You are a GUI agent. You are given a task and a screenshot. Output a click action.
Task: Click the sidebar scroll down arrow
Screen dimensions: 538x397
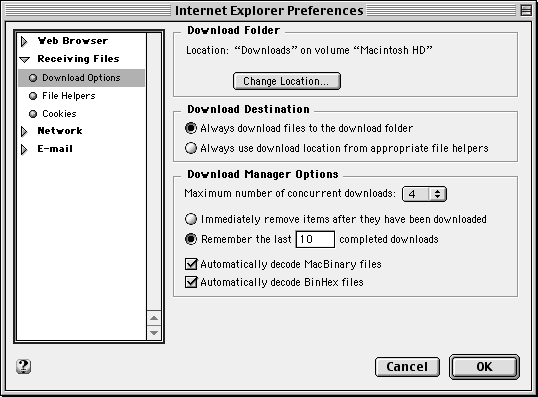pyautogui.click(x=154, y=333)
